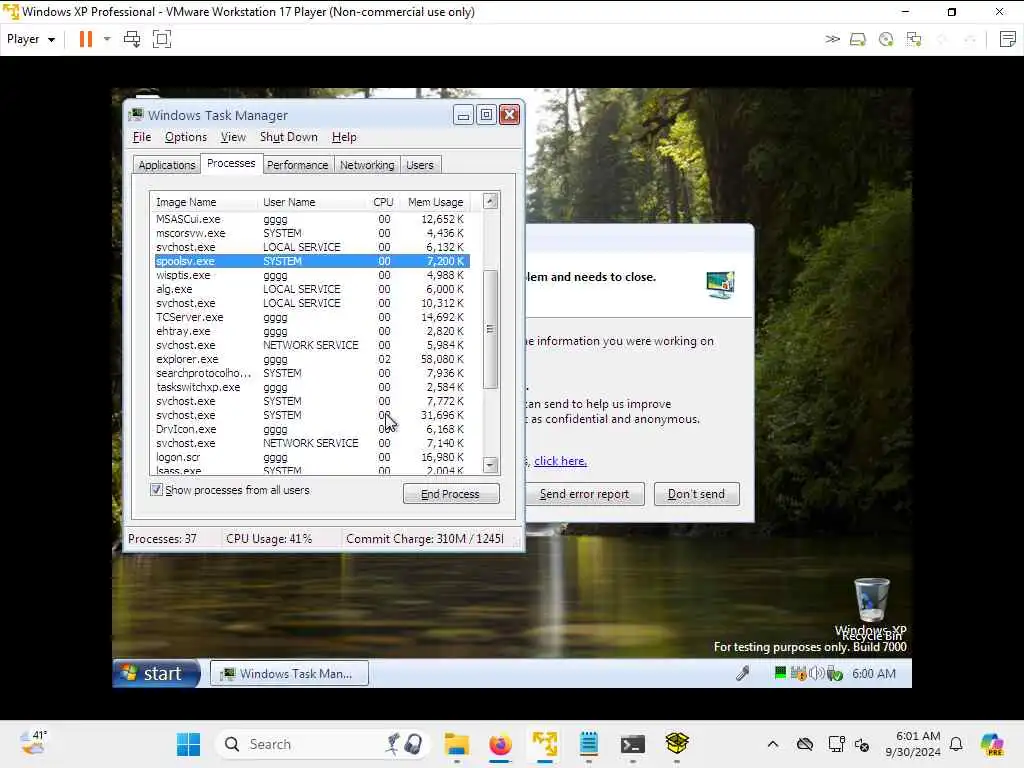Switch to the Applications tab
This screenshot has width=1024, height=768.
(x=167, y=165)
